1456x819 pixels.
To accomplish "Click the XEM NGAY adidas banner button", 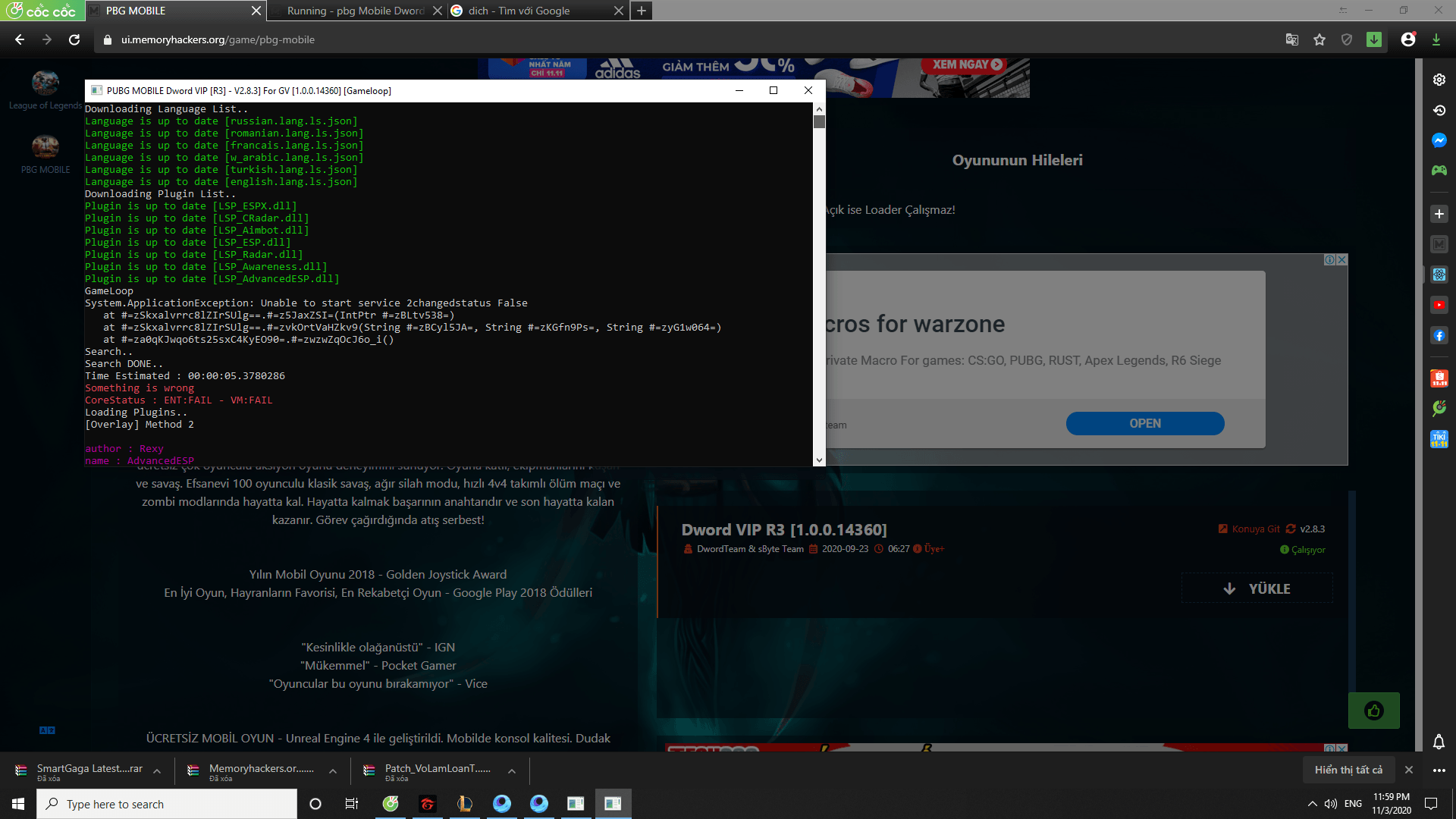I will click(x=963, y=65).
